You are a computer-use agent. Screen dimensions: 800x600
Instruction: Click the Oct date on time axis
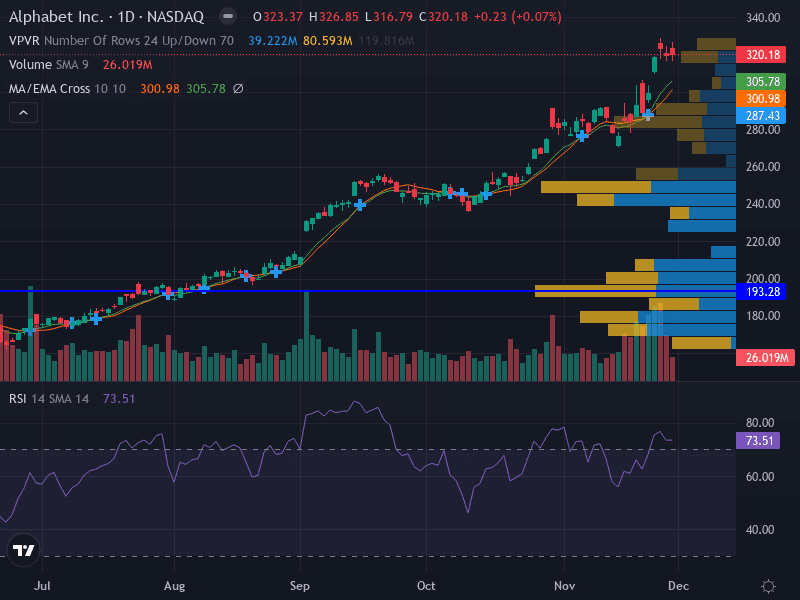click(x=426, y=586)
